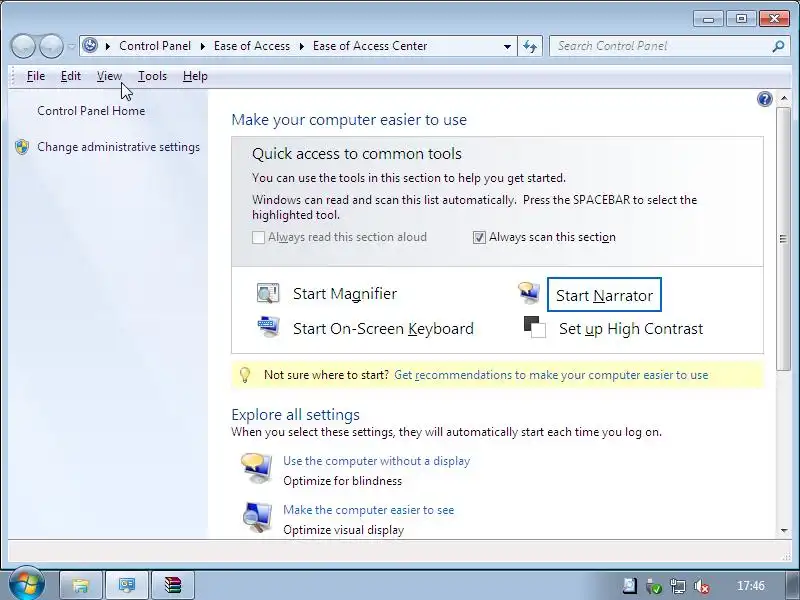The width and height of the screenshot is (800, 600).
Task: Open the Edit menu
Action: pos(71,76)
